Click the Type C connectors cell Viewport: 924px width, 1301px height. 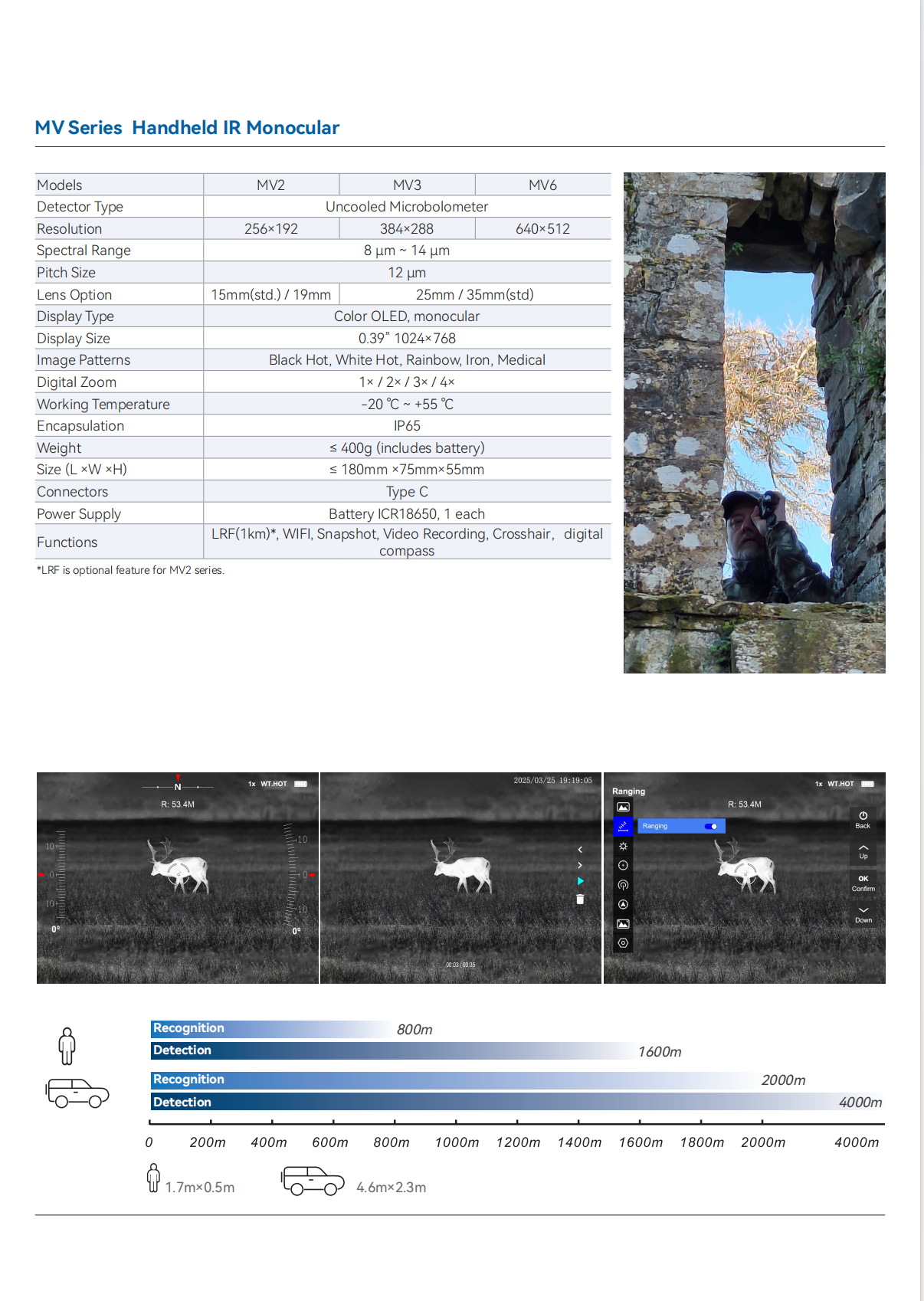coord(407,492)
